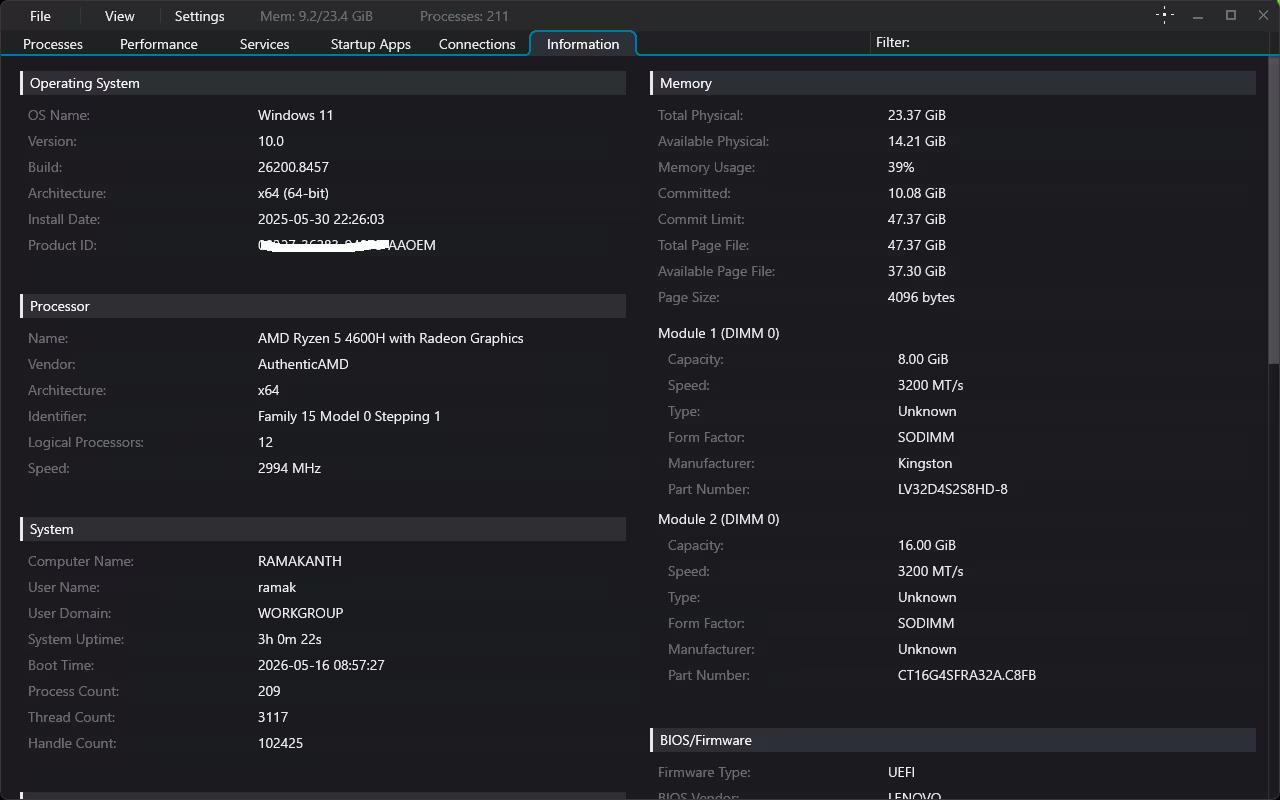Select Family 15 Model 0 Stepping 1
Screen dimensions: 1280x800
pyautogui.click(x=349, y=416)
